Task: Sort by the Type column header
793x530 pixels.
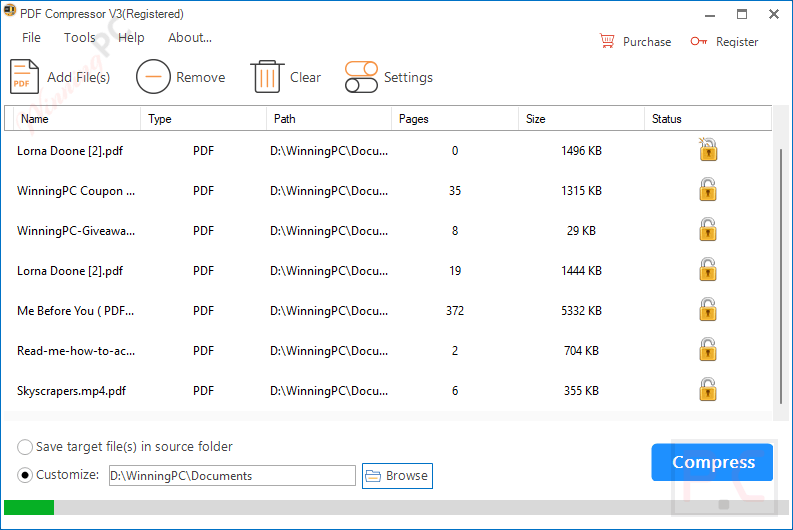Action: point(203,119)
